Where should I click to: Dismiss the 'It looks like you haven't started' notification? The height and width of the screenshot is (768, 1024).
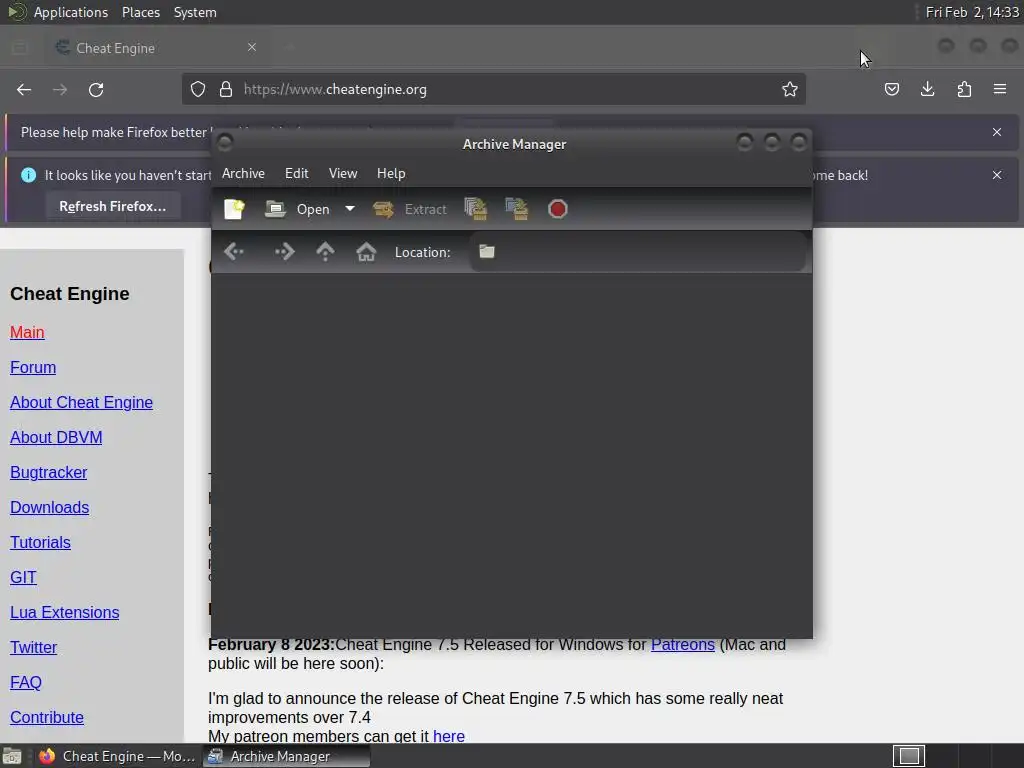(x=997, y=175)
